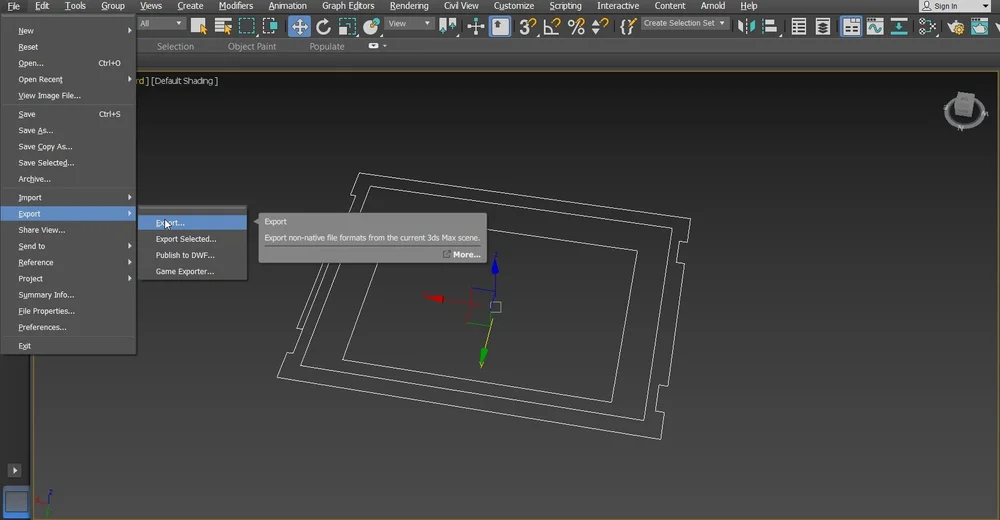This screenshot has width=1000, height=520.
Task: Open the Rendering menu
Action: (409, 6)
